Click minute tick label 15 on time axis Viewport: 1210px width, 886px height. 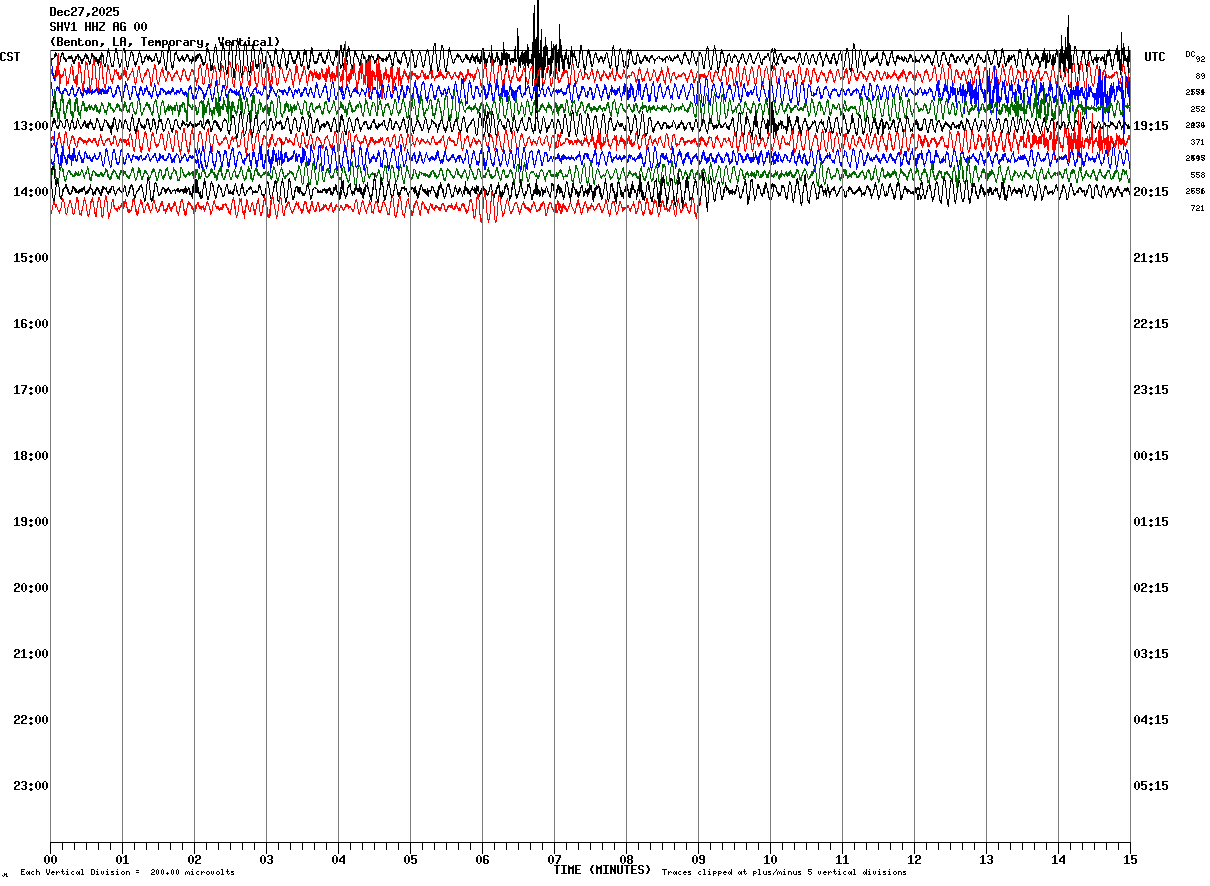click(1130, 860)
